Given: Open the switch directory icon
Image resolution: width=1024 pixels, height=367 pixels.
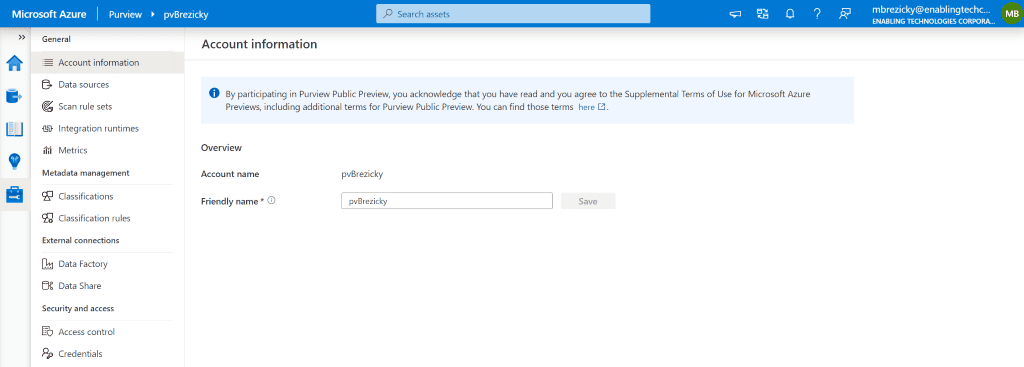Looking at the screenshot, I should click(763, 14).
